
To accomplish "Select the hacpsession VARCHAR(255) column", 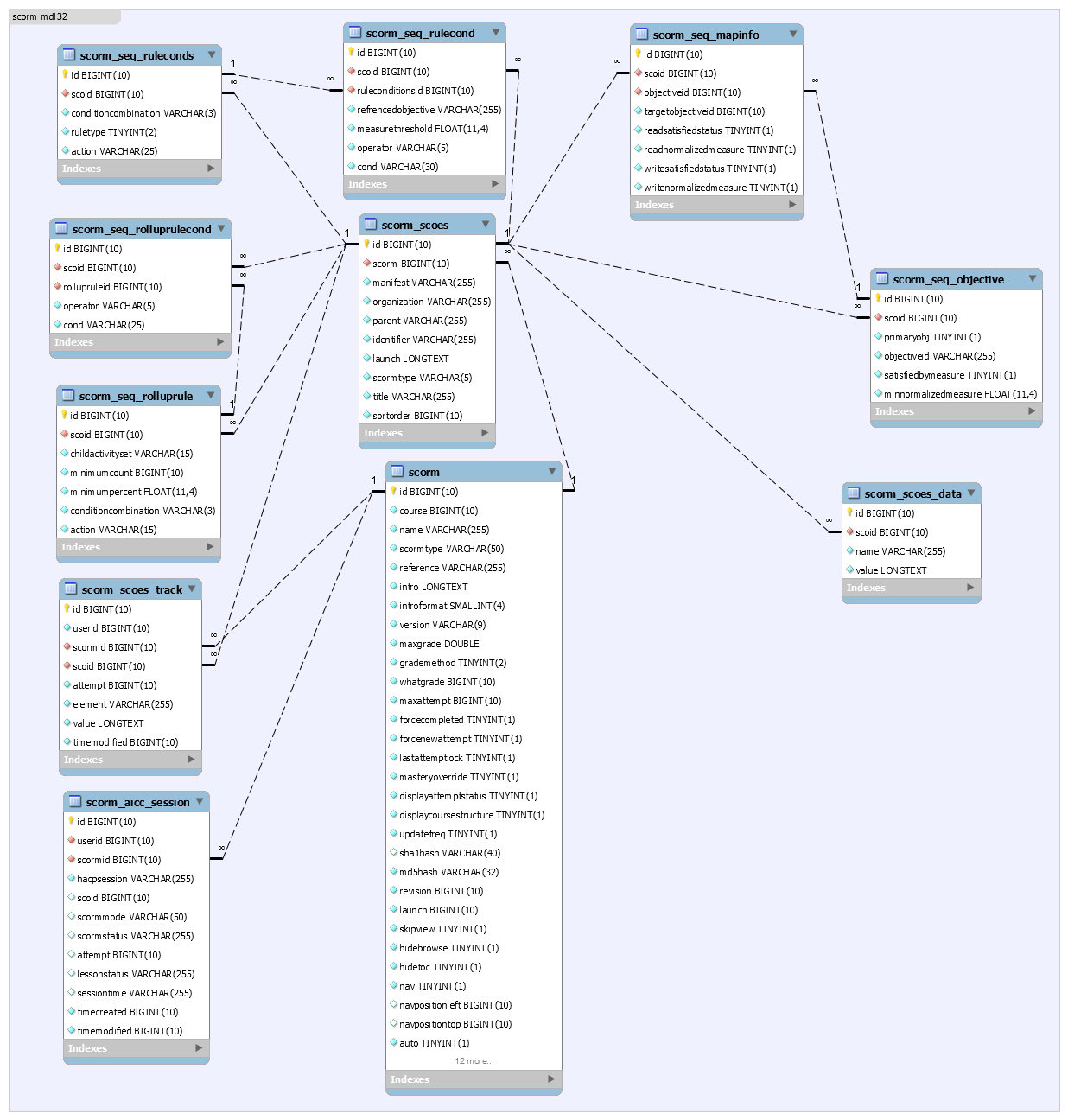I will click(x=135, y=879).
